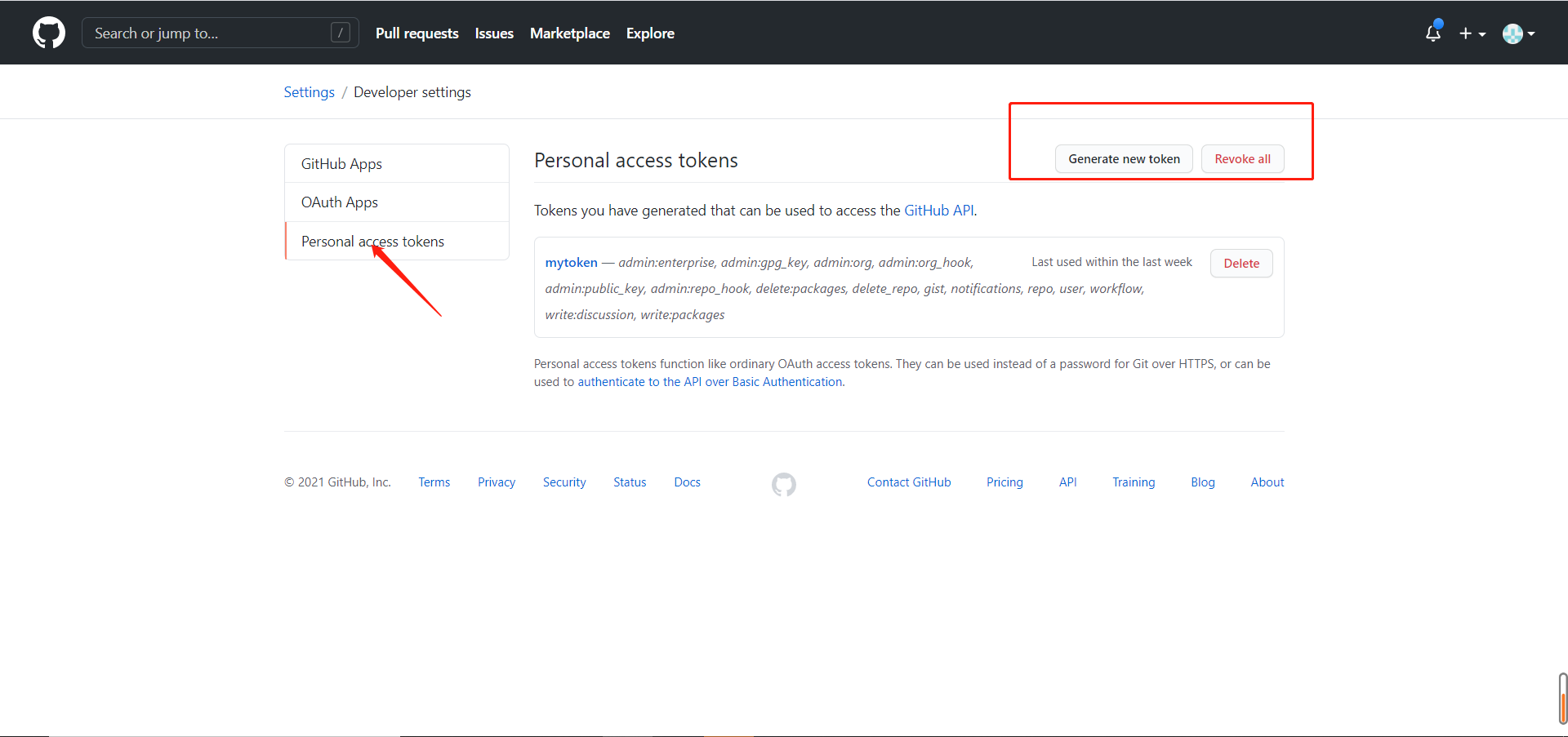Focus the Search or jump to field
The height and width of the screenshot is (737, 1568).
220,33
